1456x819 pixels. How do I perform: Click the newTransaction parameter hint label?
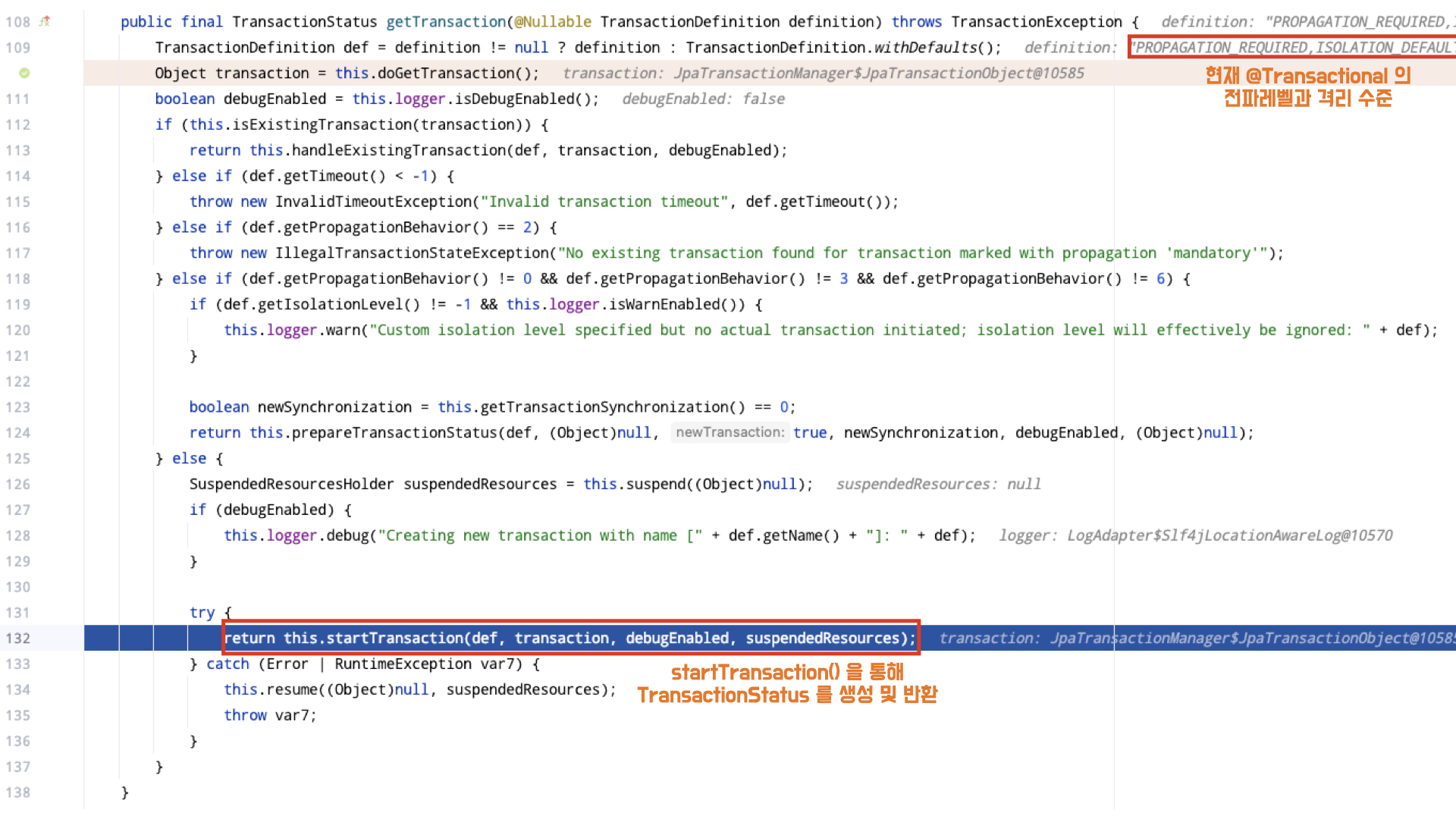click(x=730, y=433)
